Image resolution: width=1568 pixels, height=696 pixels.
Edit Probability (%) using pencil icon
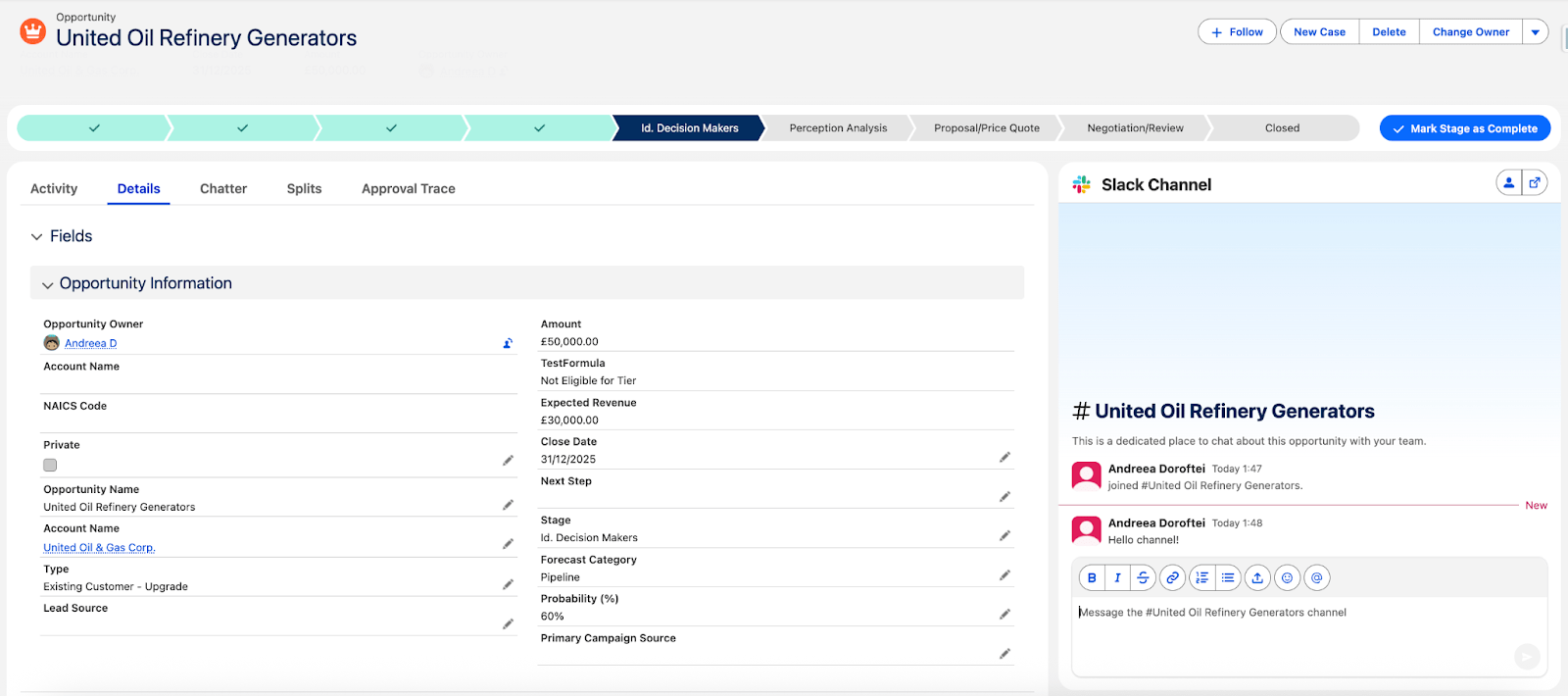[1004, 614]
